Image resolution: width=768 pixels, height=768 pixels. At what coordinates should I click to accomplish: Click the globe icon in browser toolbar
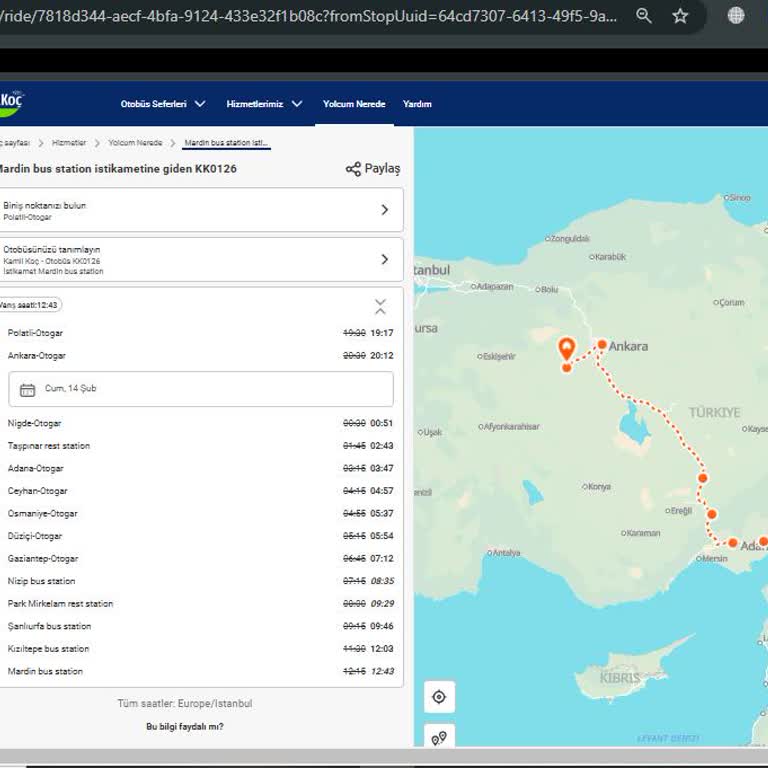point(736,16)
